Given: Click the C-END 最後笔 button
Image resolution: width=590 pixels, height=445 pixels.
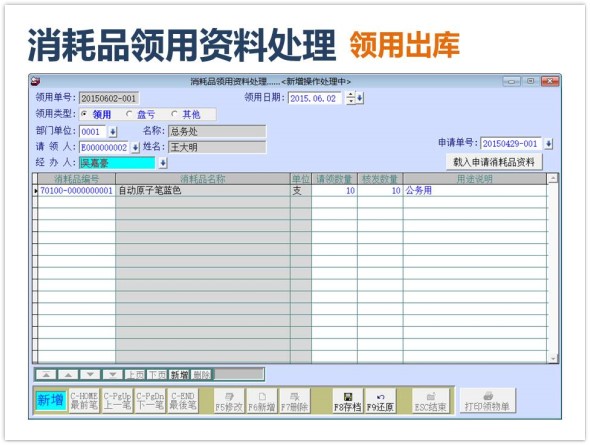Looking at the screenshot, I should [x=183, y=401].
